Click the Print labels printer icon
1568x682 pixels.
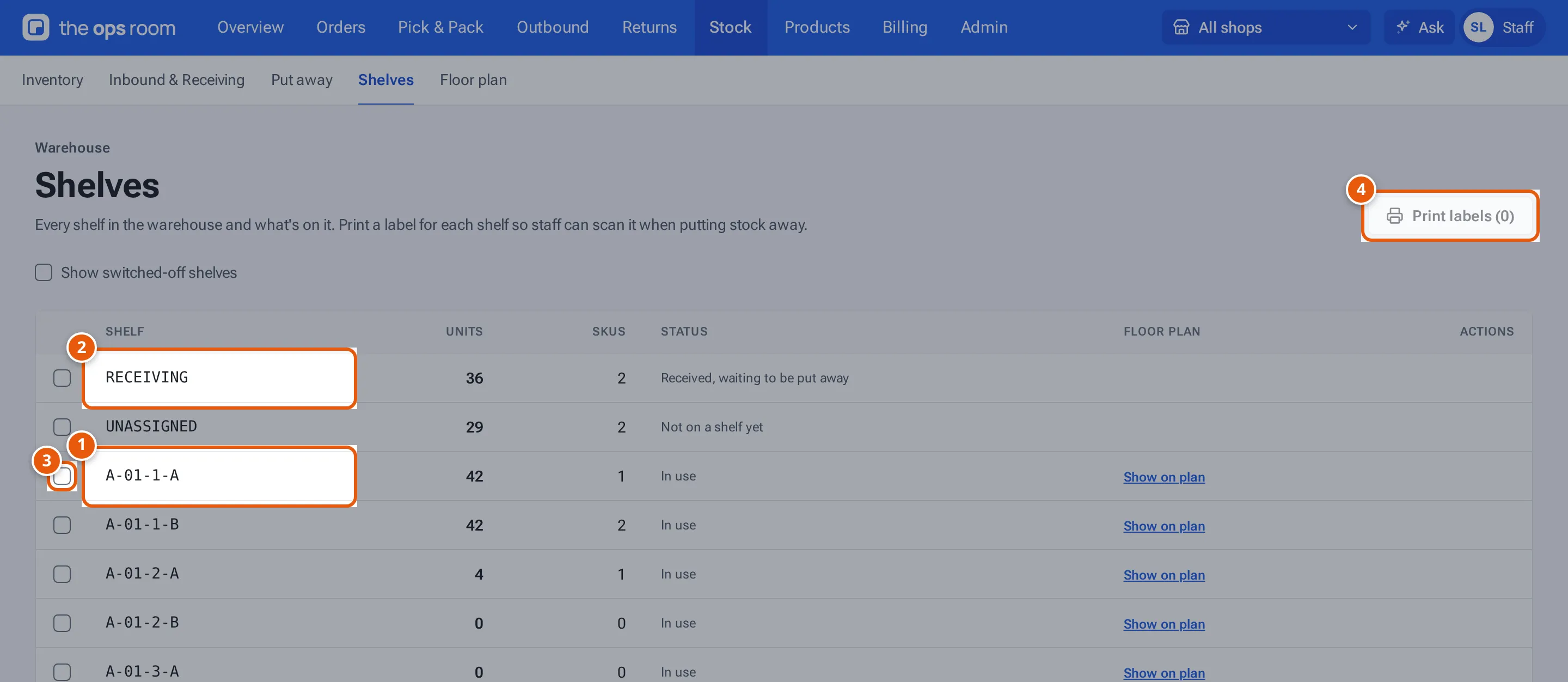pos(1394,216)
